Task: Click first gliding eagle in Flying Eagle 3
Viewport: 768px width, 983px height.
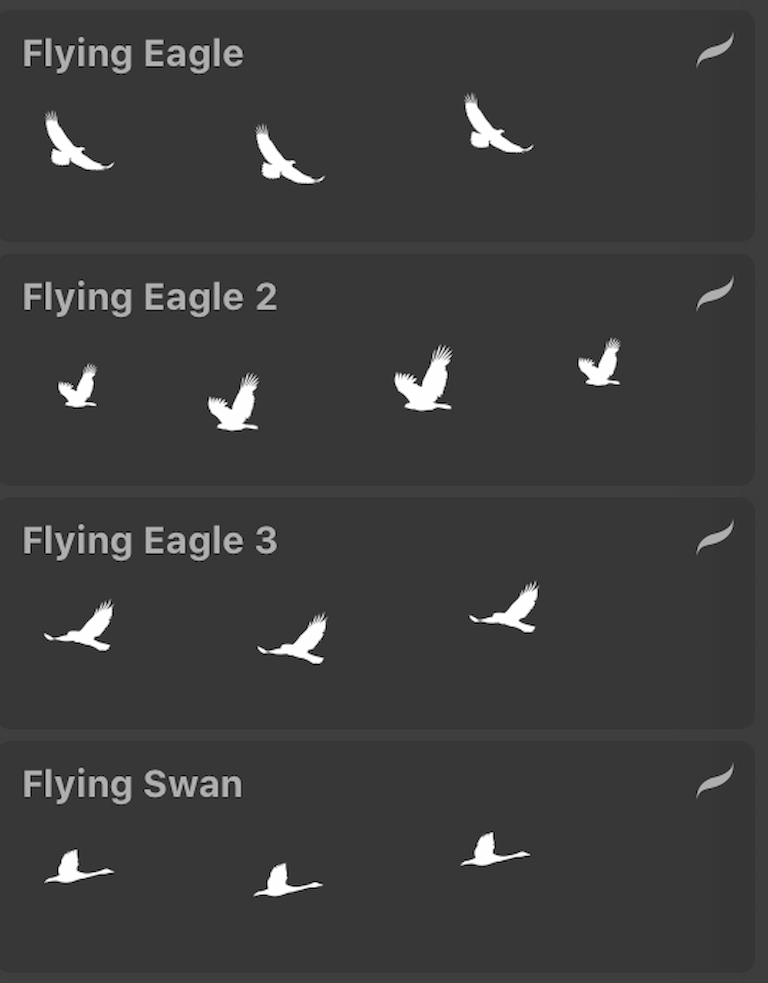Action: tap(79, 626)
